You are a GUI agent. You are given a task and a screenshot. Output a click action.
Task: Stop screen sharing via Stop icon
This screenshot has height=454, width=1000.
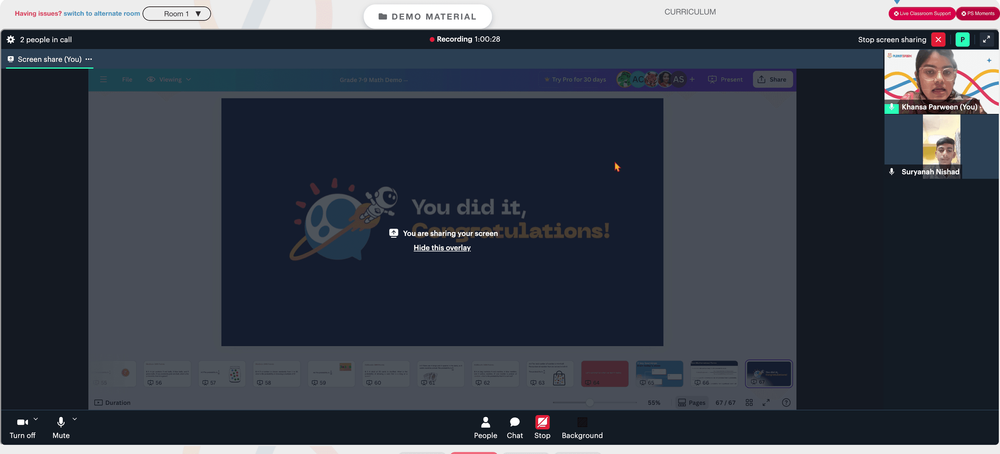542,428
